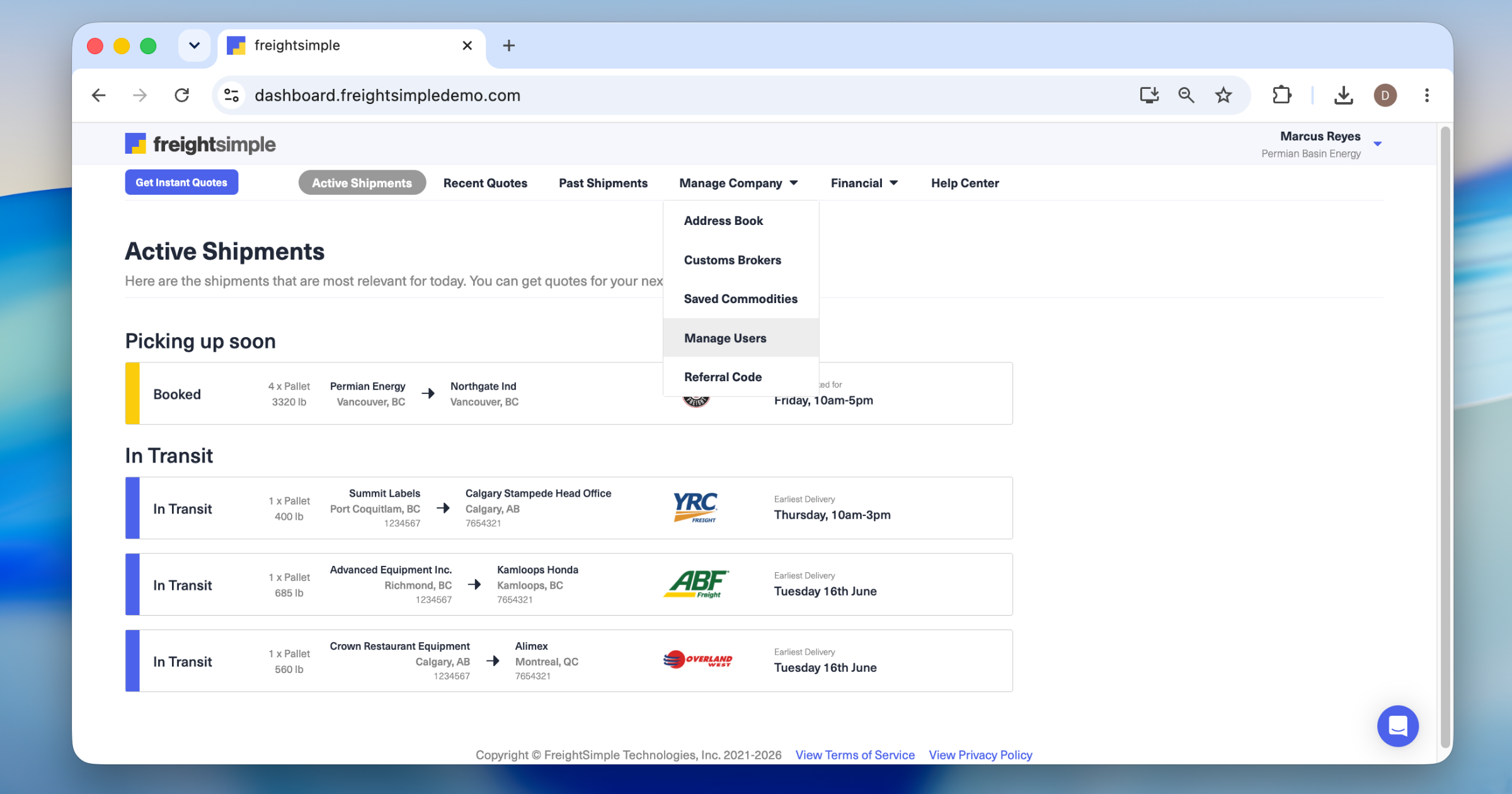View Terms of Service link
The width and height of the screenshot is (1512, 794).
click(x=855, y=755)
